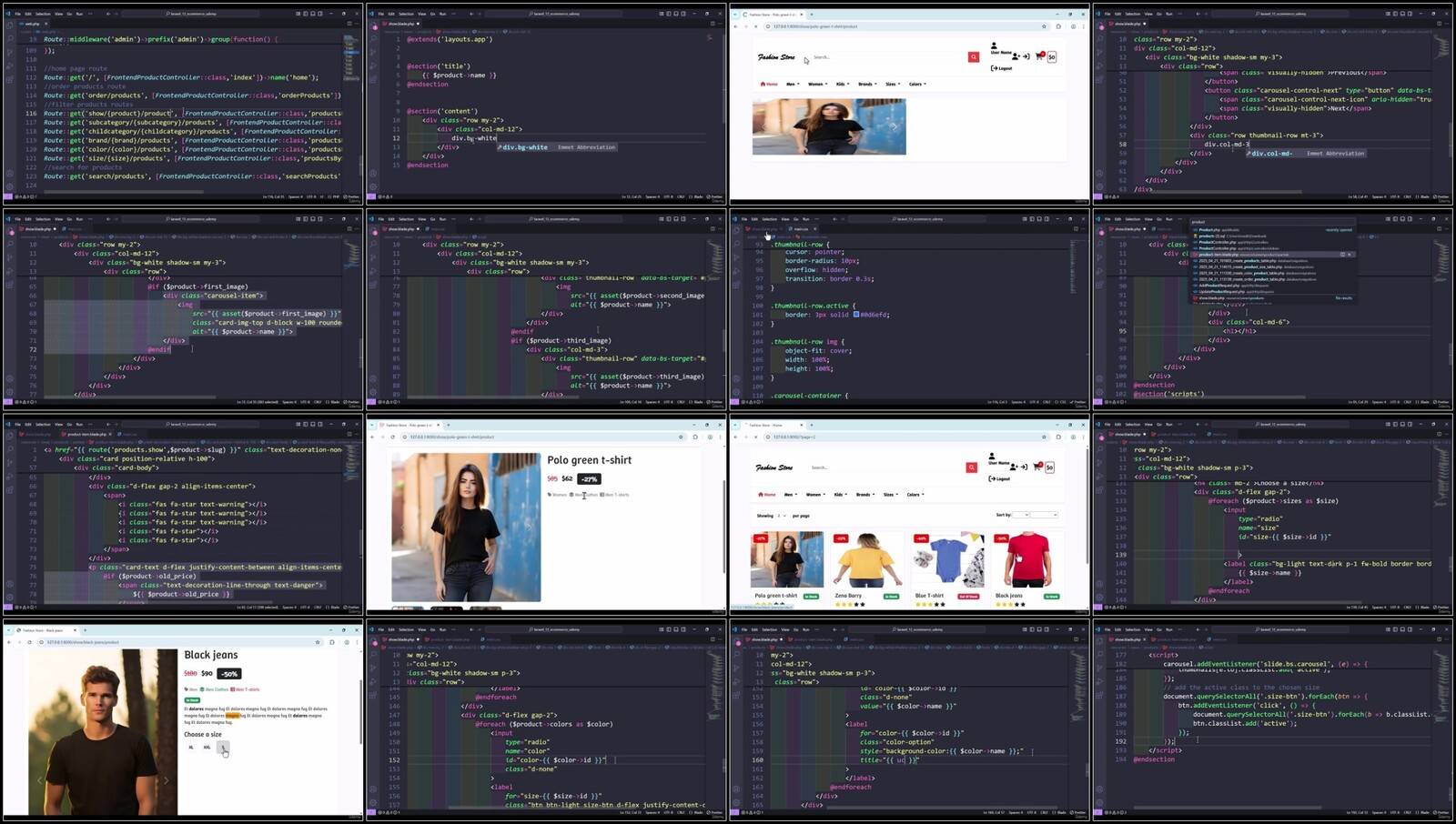The image size is (1456, 824).
Task: Toggle bookmark star on home product grid browser
Action: pyautogui.click(x=1043, y=437)
